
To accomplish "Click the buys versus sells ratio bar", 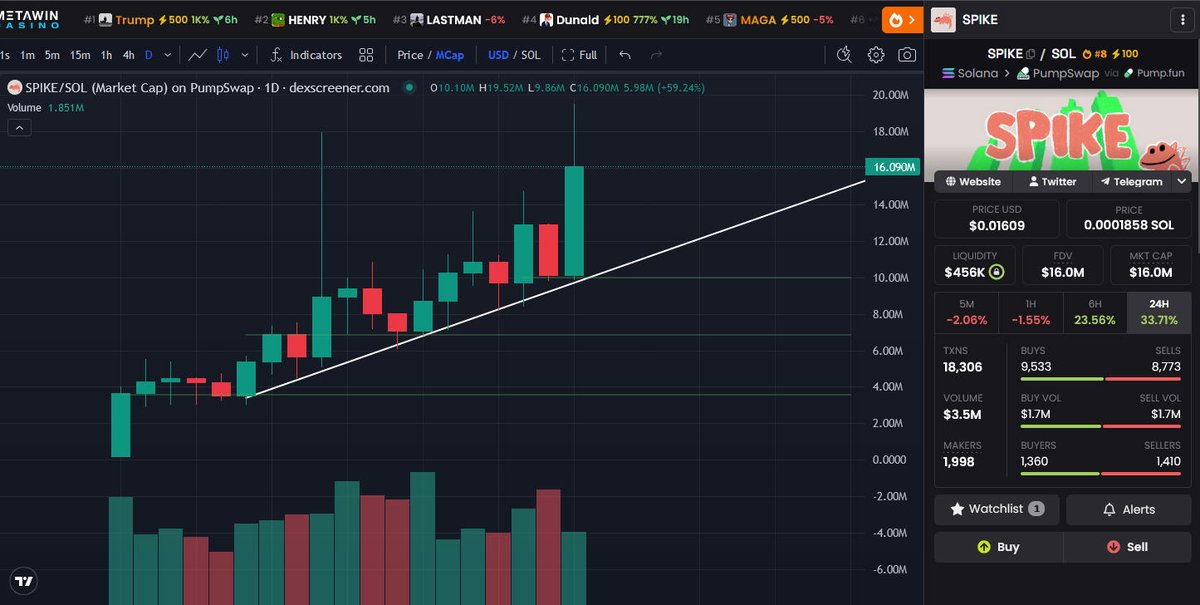I will click(1100, 379).
